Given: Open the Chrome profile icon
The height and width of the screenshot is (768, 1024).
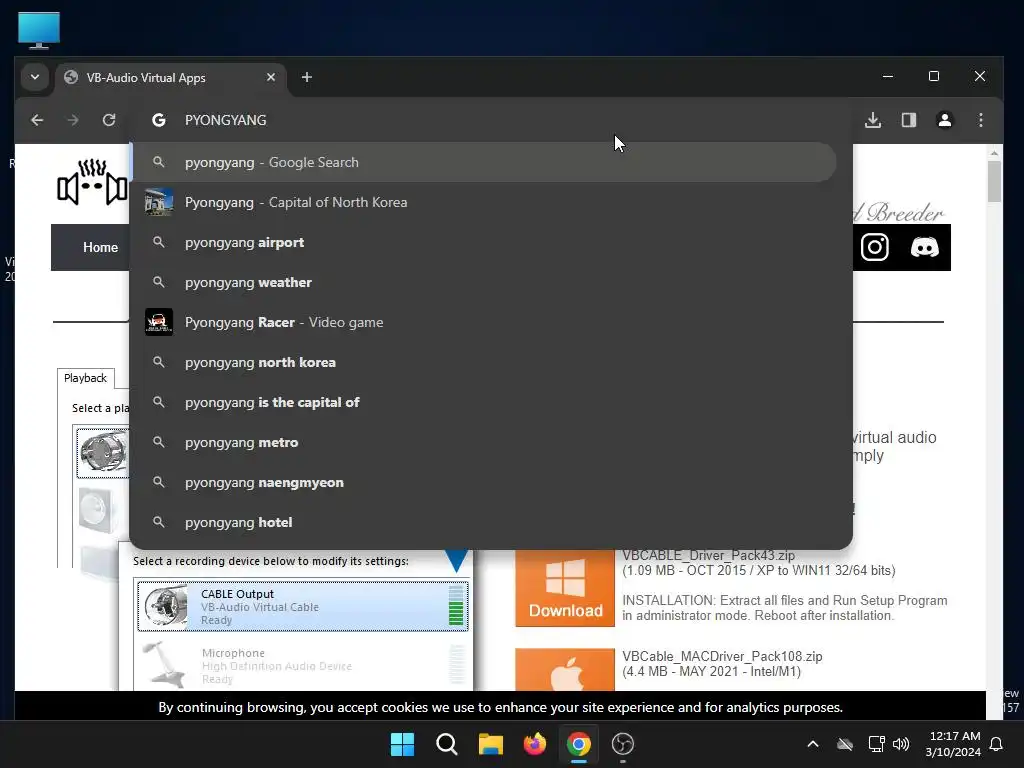Looking at the screenshot, I should (x=945, y=120).
